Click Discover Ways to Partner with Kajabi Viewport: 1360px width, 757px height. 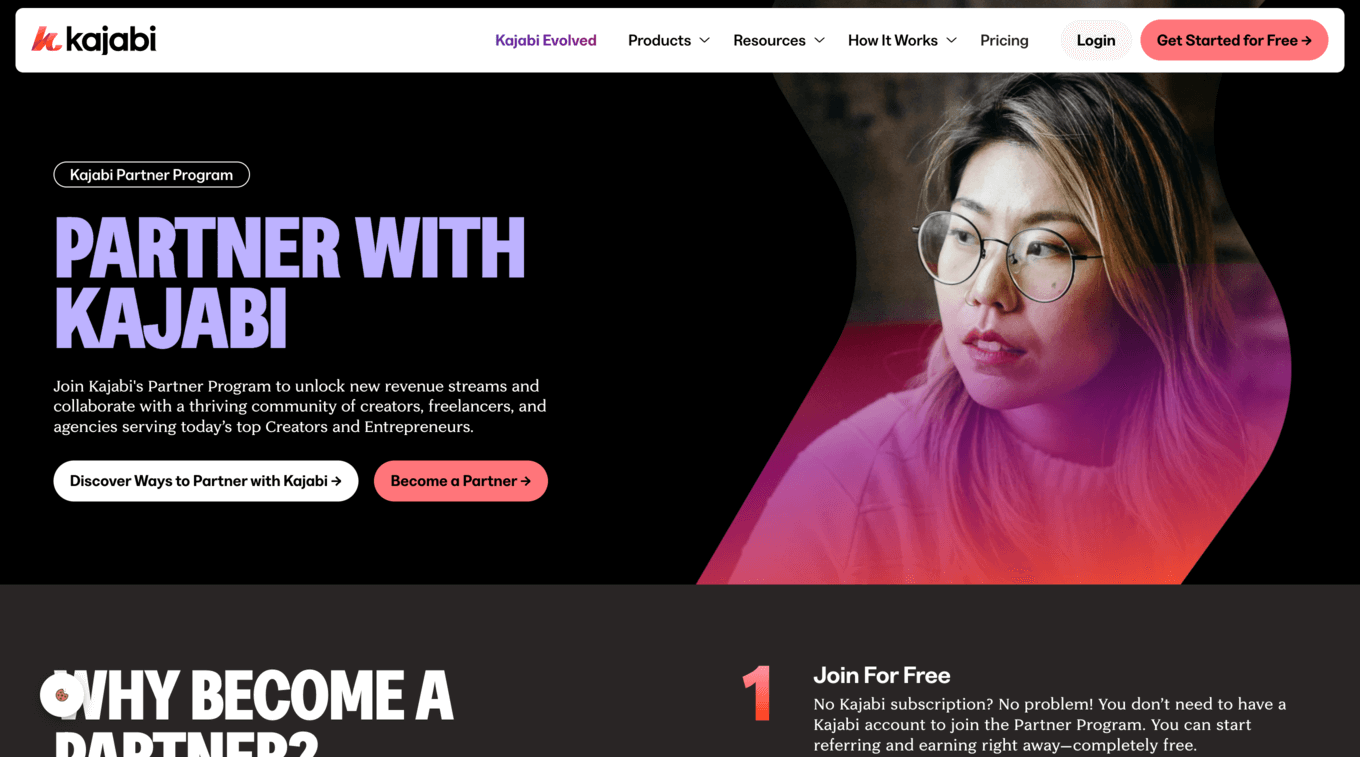[206, 481]
